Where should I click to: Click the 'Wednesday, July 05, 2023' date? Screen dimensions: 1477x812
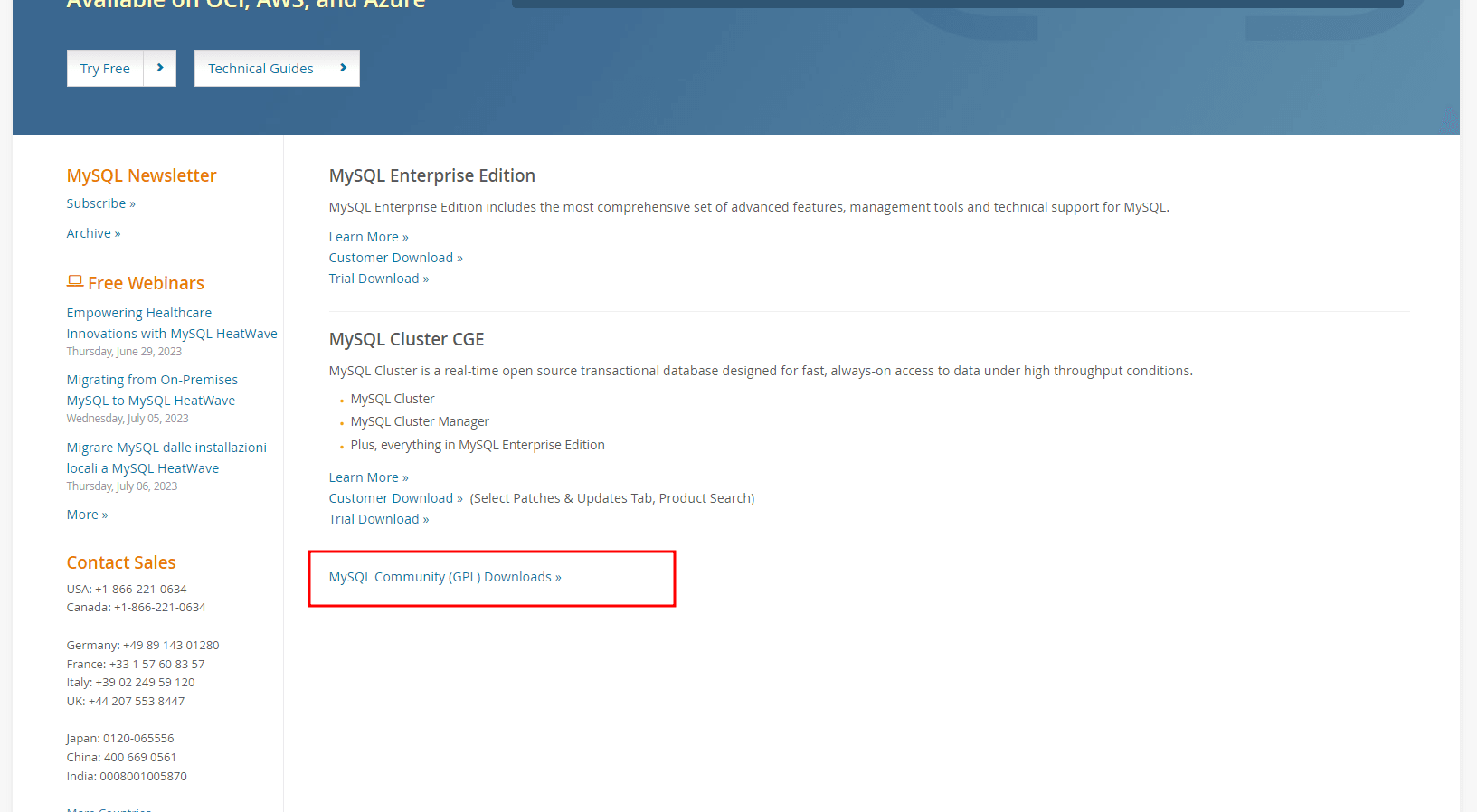point(128,419)
